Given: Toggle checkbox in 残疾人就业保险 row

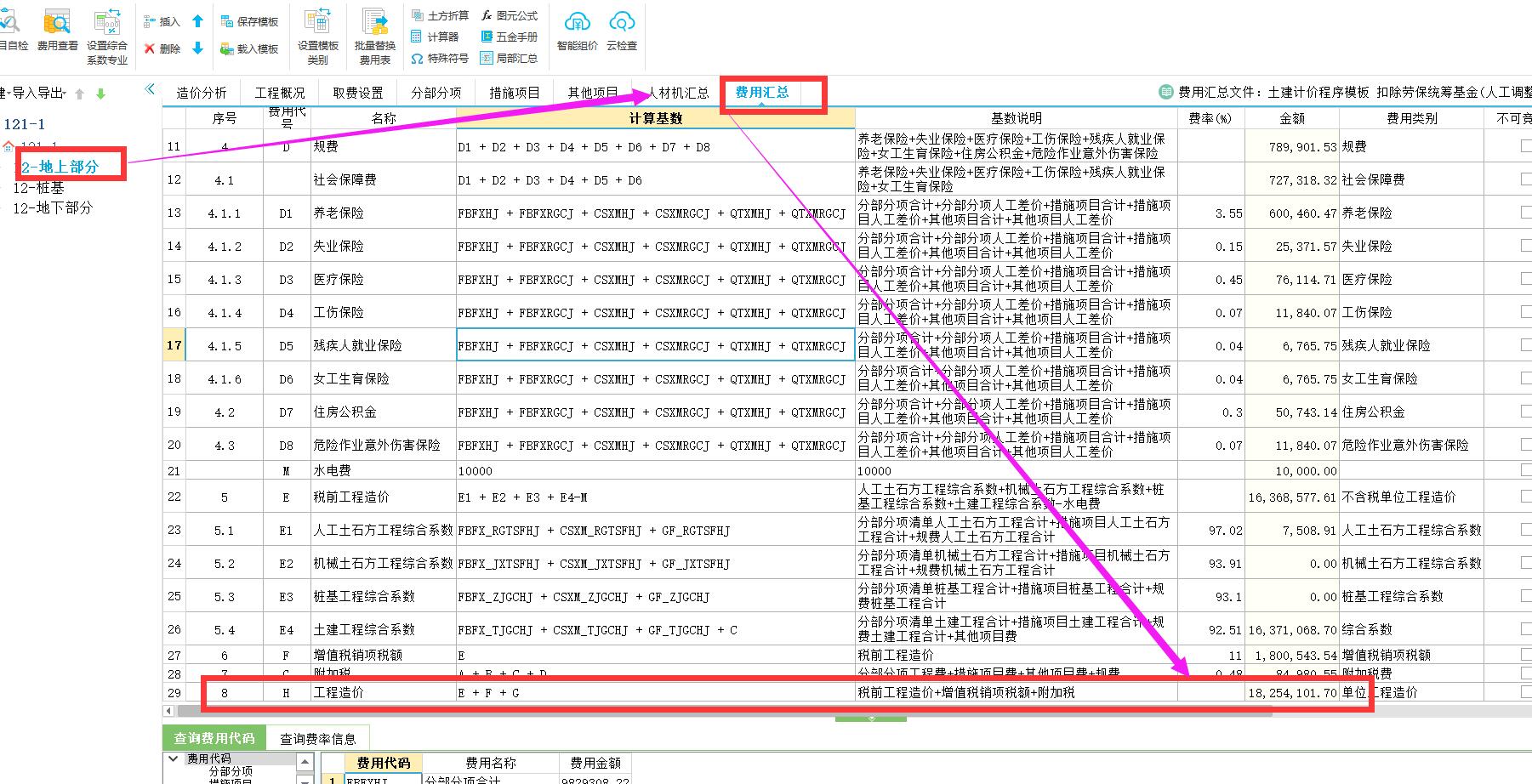Looking at the screenshot, I should coord(1526,345).
